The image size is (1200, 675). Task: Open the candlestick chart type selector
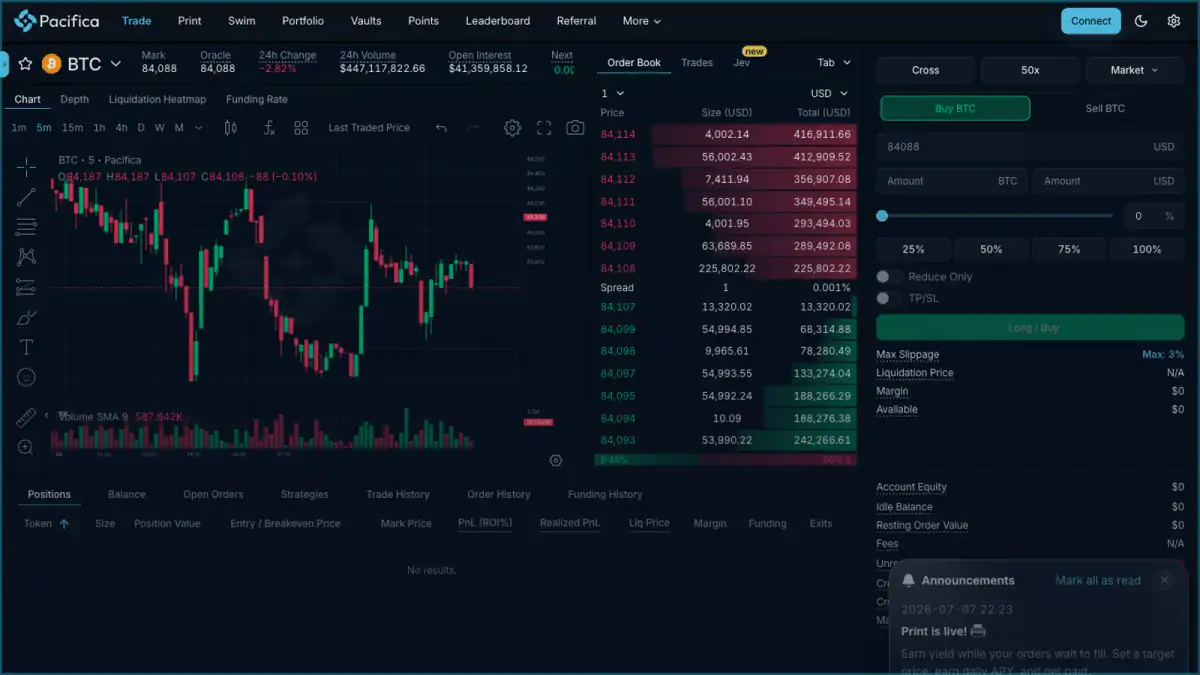[231, 128]
